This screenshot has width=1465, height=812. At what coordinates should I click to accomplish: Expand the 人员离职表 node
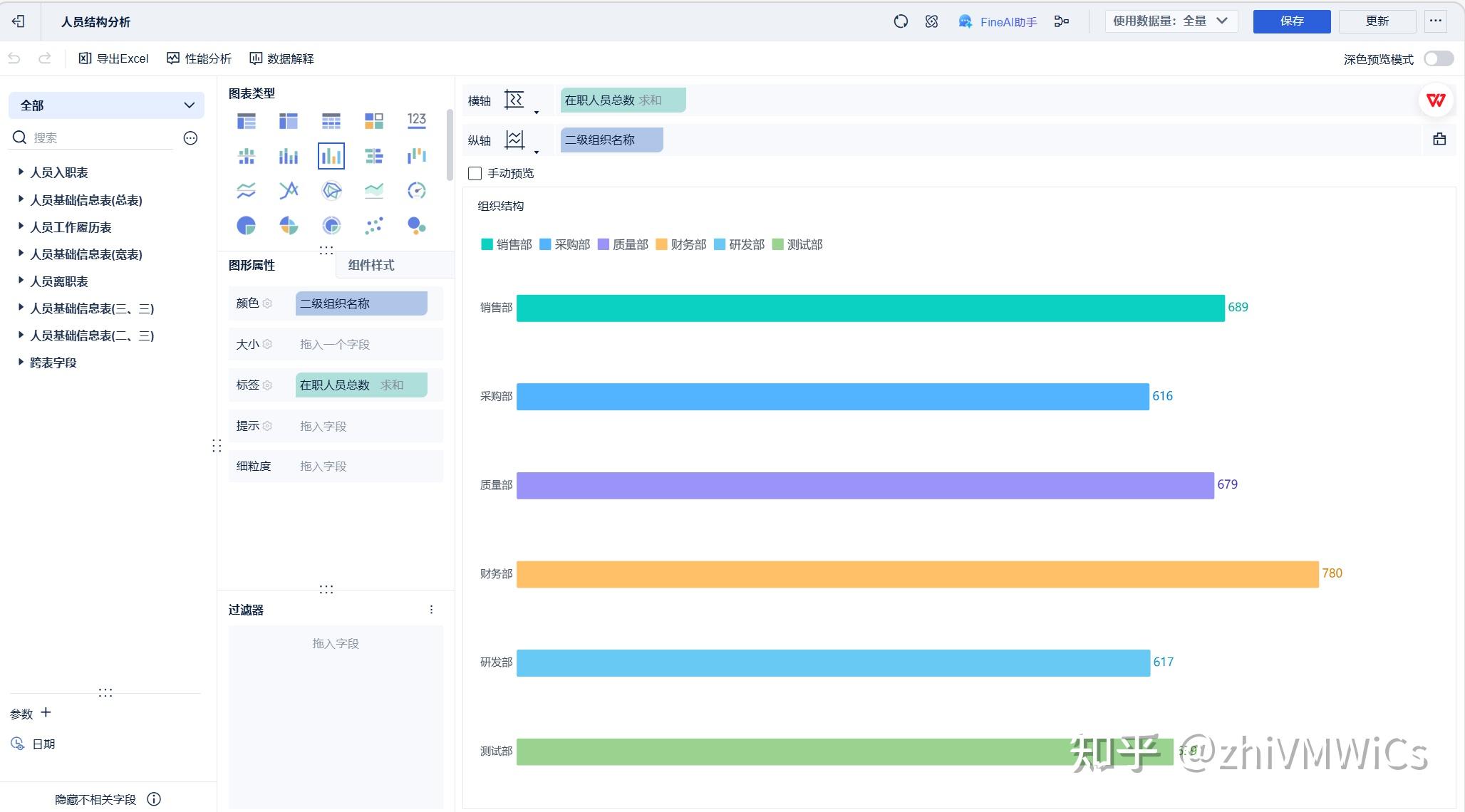[20, 281]
